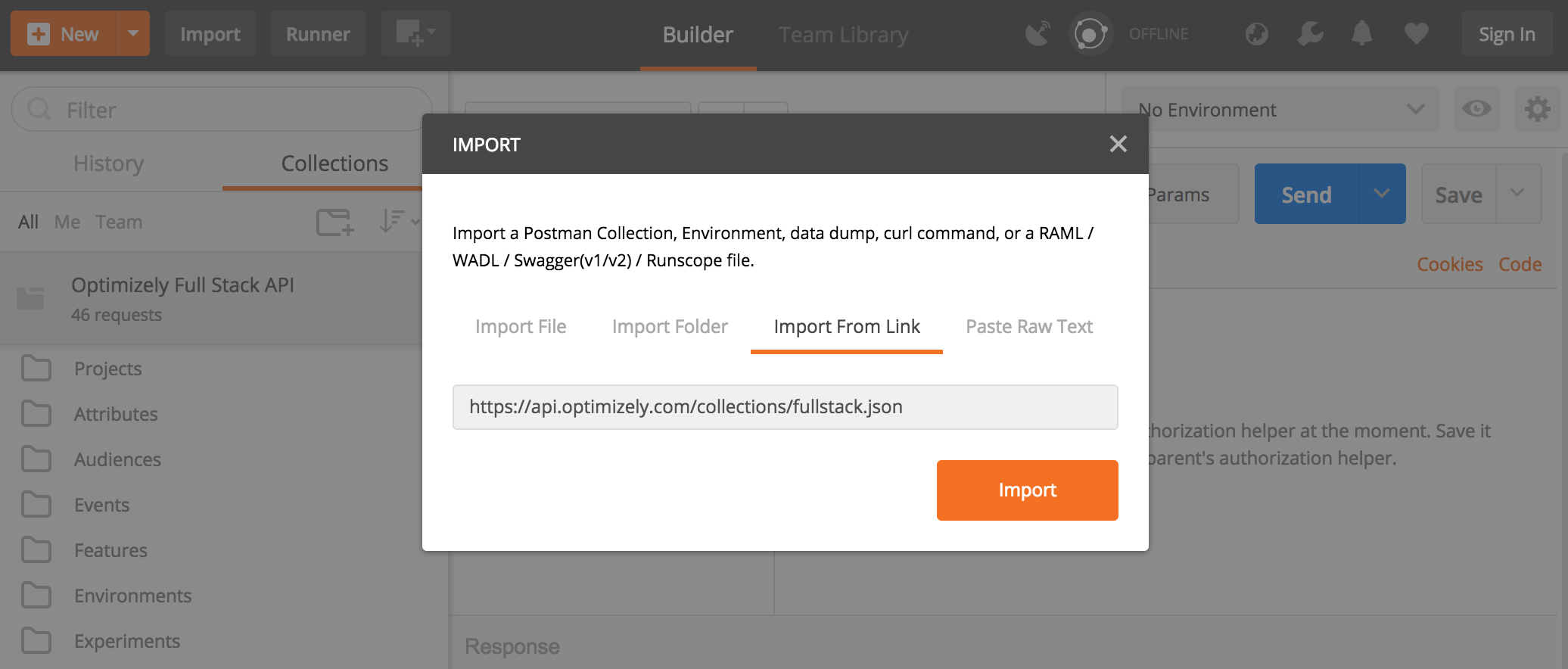1568x669 pixels.
Task: Open the No Environment dropdown
Action: click(1280, 110)
